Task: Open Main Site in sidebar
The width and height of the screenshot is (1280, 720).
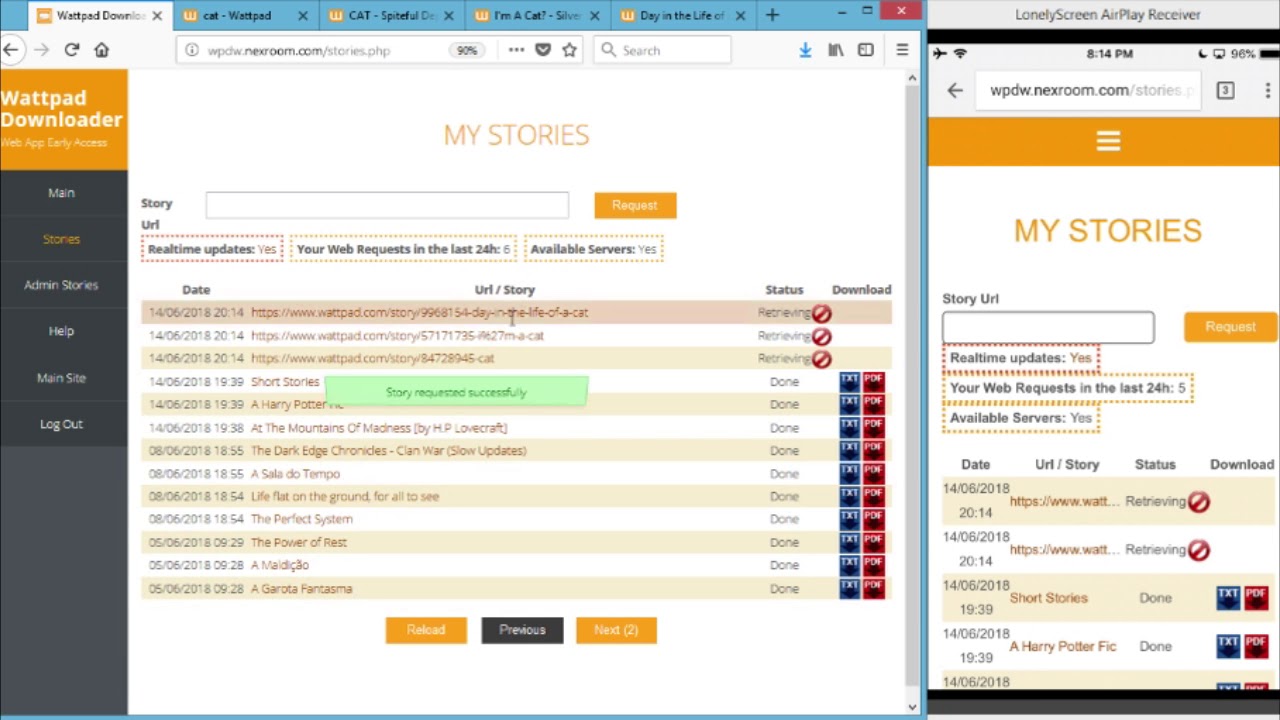Action: 61,378
